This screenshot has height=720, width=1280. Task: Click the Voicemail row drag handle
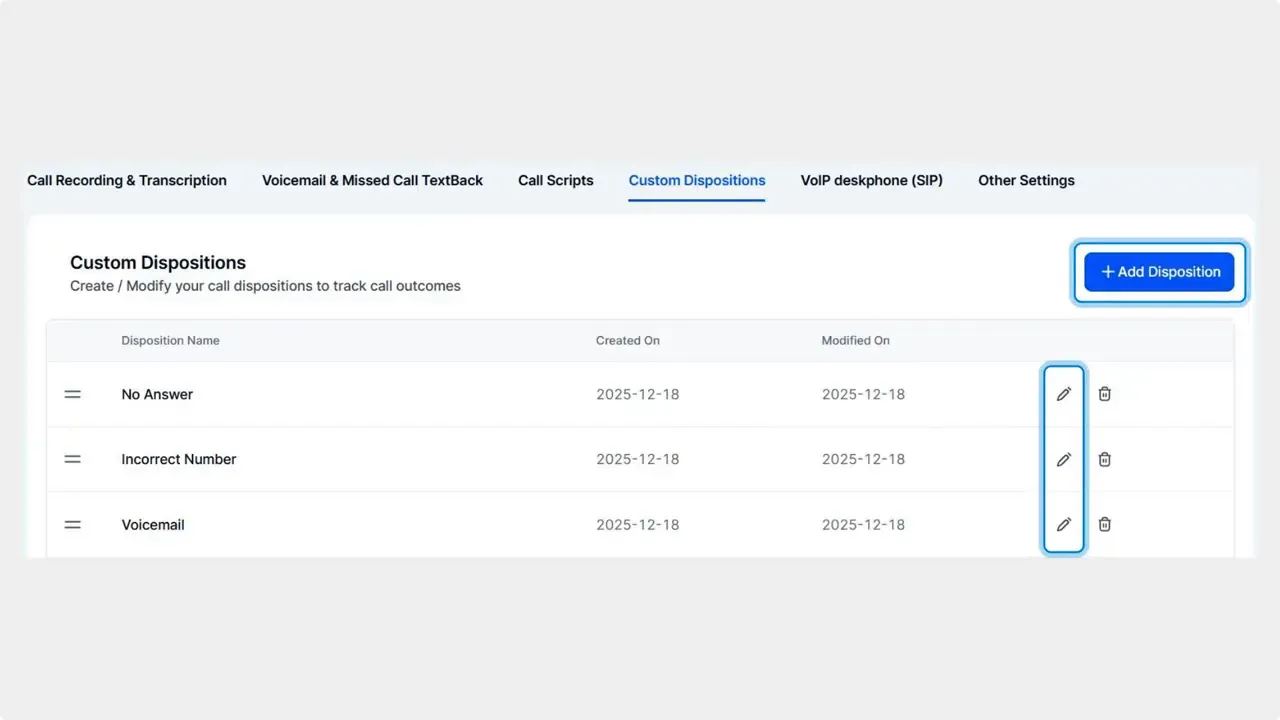[73, 524]
